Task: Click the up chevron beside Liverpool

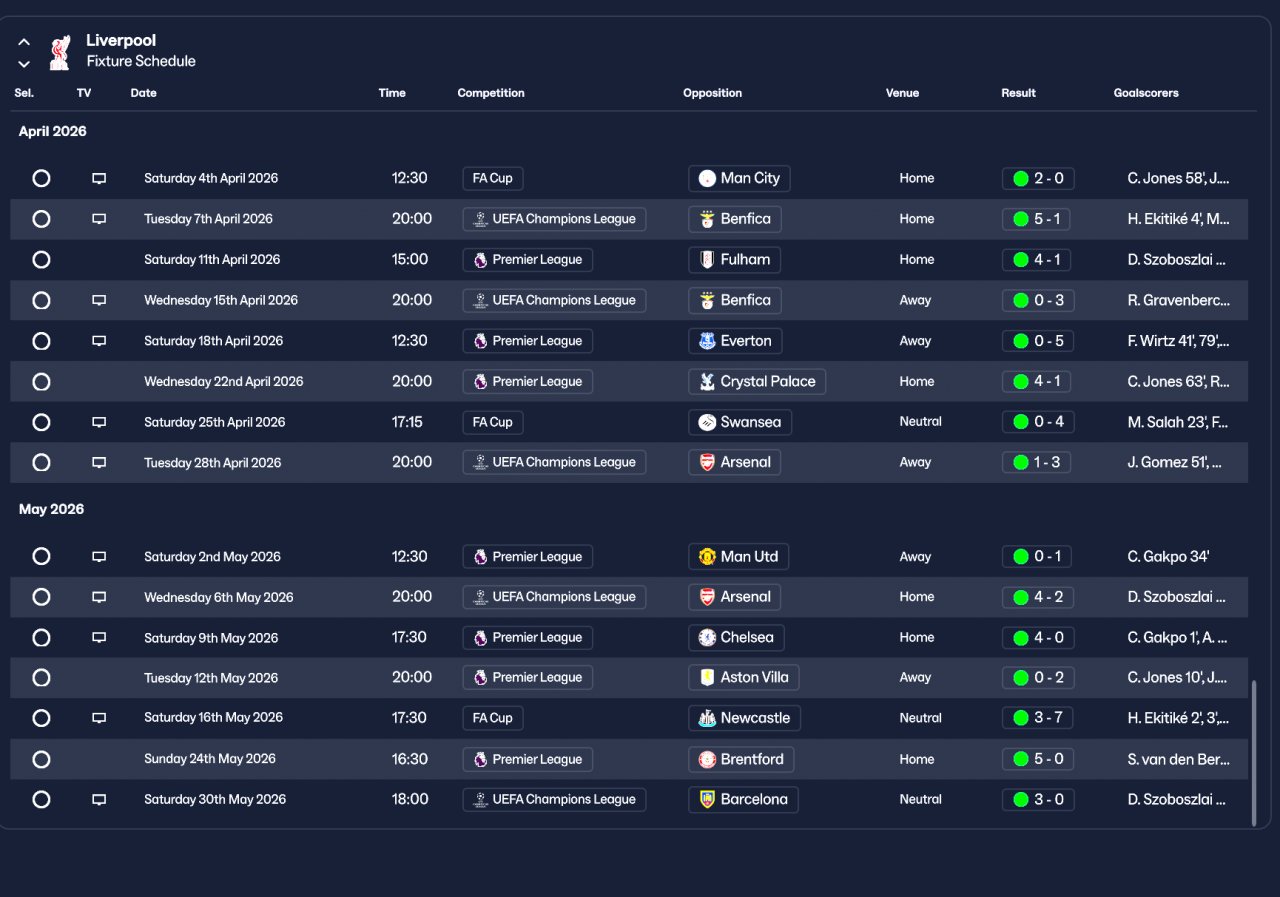Action: click(24, 42)
